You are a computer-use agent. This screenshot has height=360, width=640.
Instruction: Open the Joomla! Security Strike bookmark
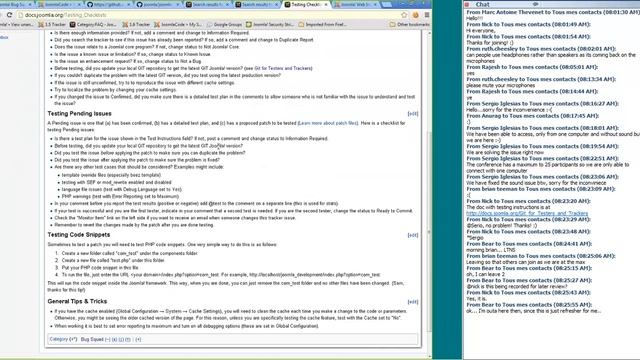(x=270, y=24)
